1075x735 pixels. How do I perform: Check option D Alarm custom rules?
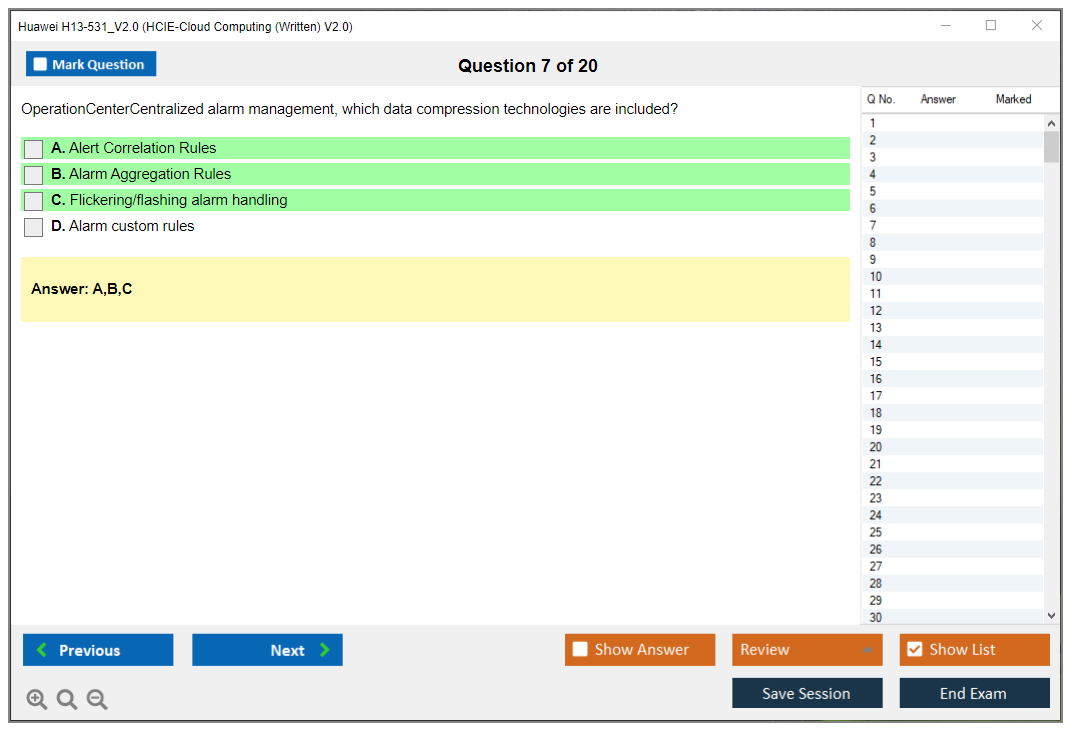34,227
